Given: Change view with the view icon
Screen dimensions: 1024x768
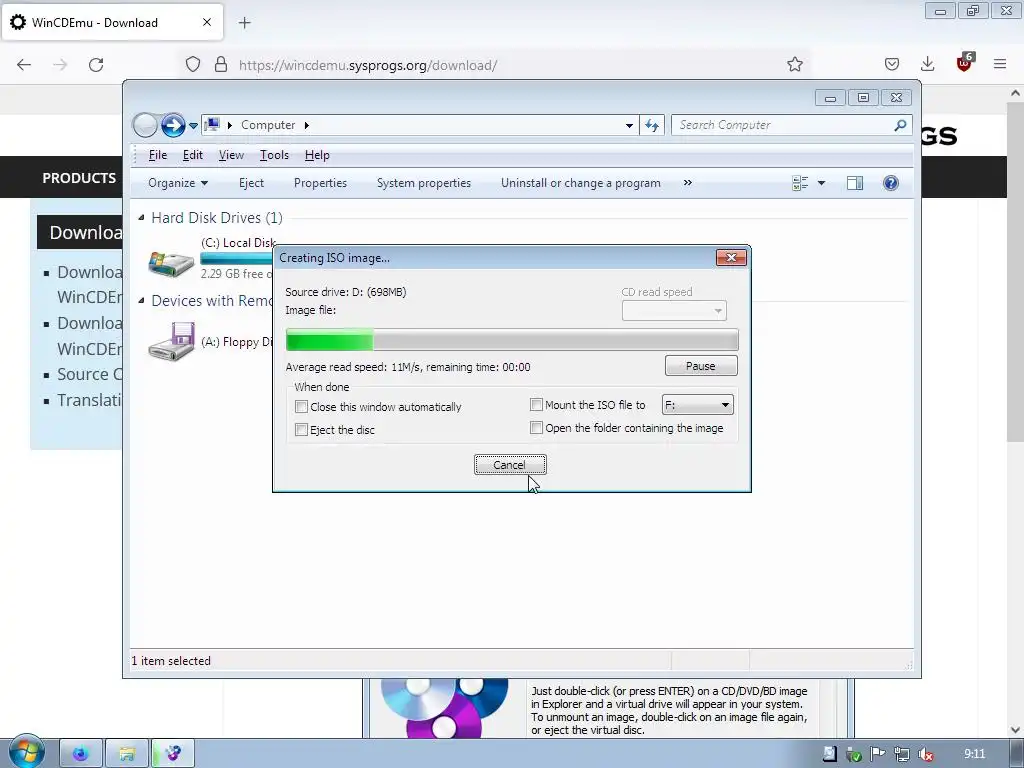Looking at the screenshot, I should [800, 183].
